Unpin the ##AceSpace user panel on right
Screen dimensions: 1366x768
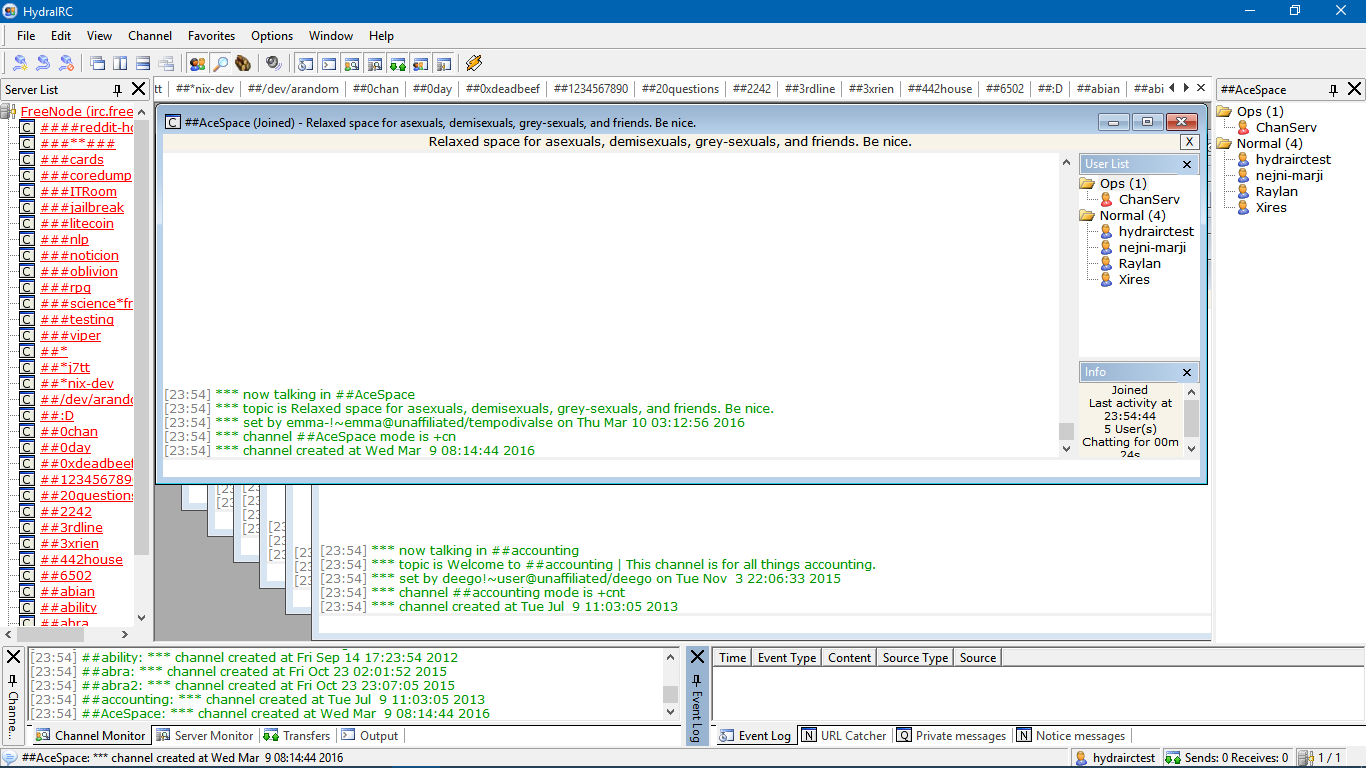(x=1332, y=89)
